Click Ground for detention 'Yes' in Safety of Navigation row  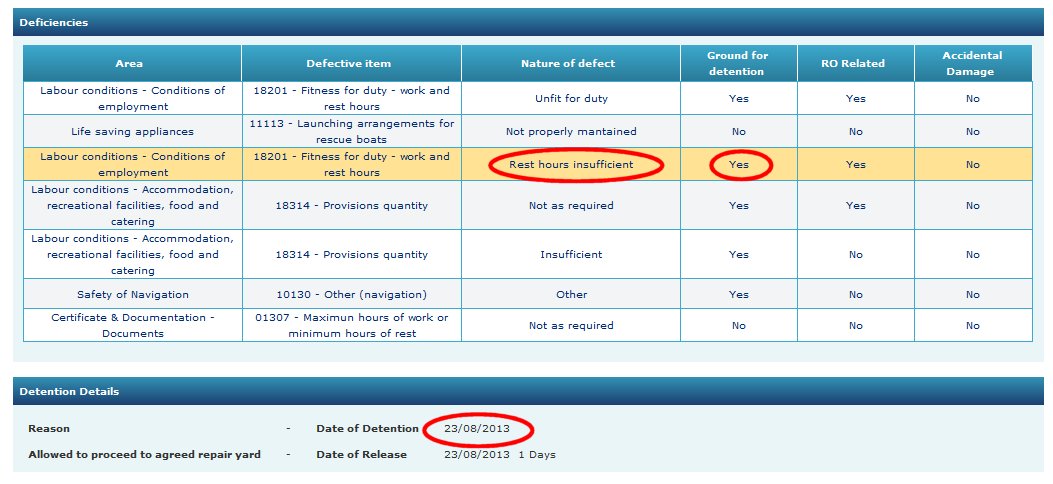(739, 294)
